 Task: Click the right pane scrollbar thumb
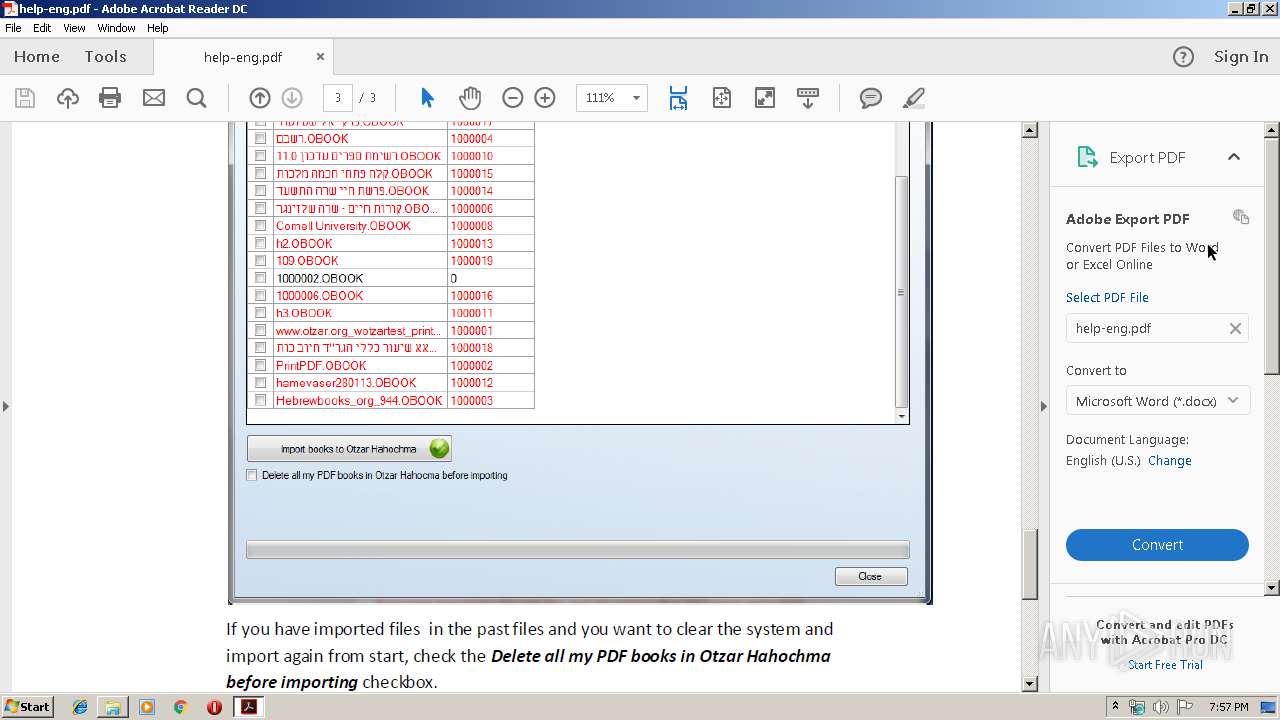(x=1272, y=257)
